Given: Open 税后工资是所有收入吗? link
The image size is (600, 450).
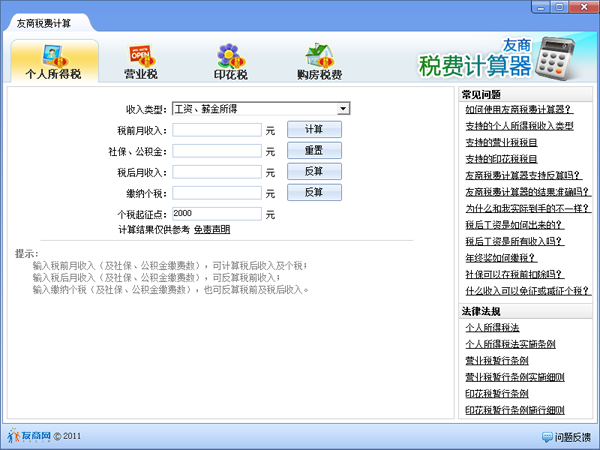Looking at the screenshot, I should click(515, 241).
